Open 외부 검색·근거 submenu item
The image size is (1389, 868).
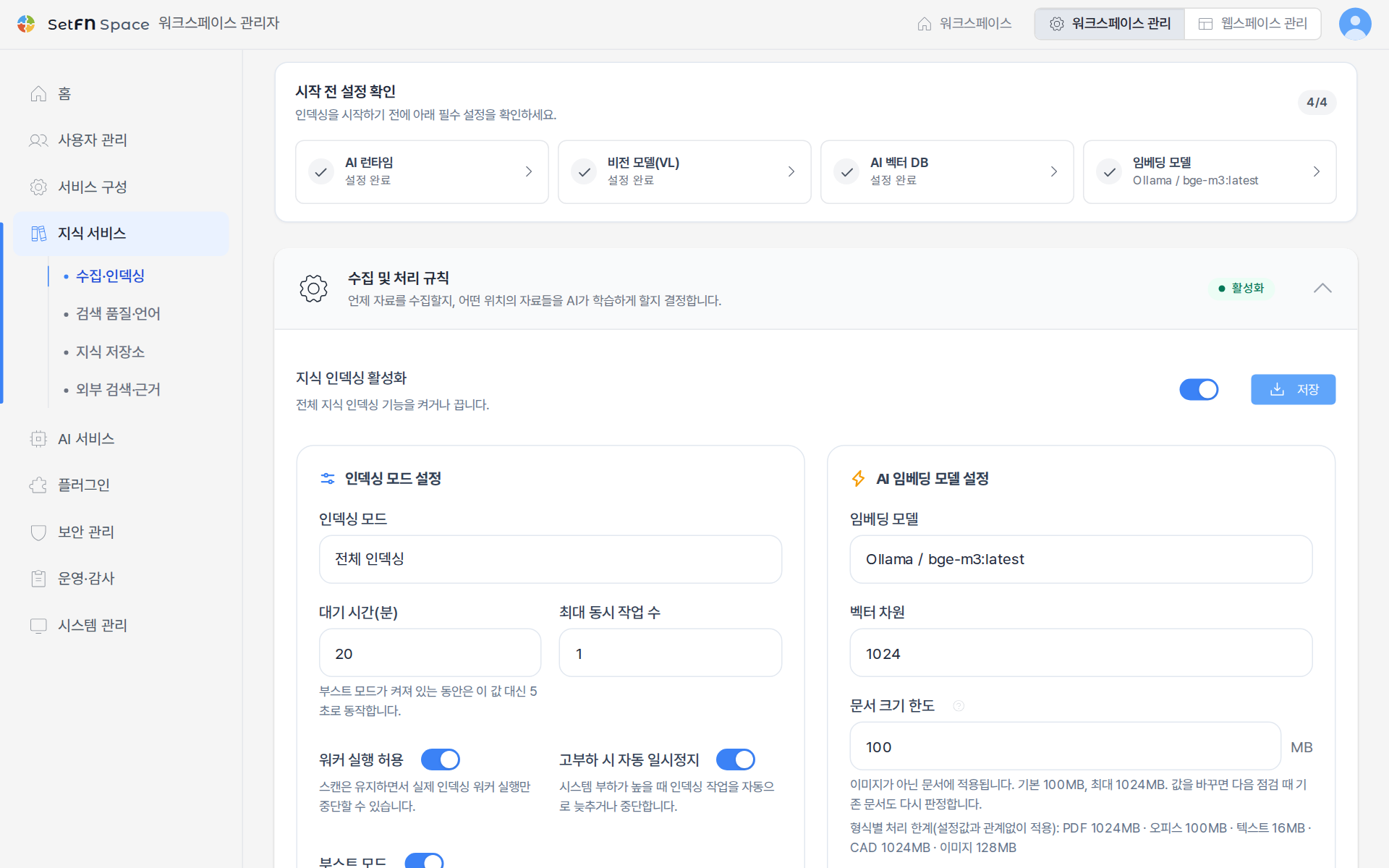[x=118, y=390]
